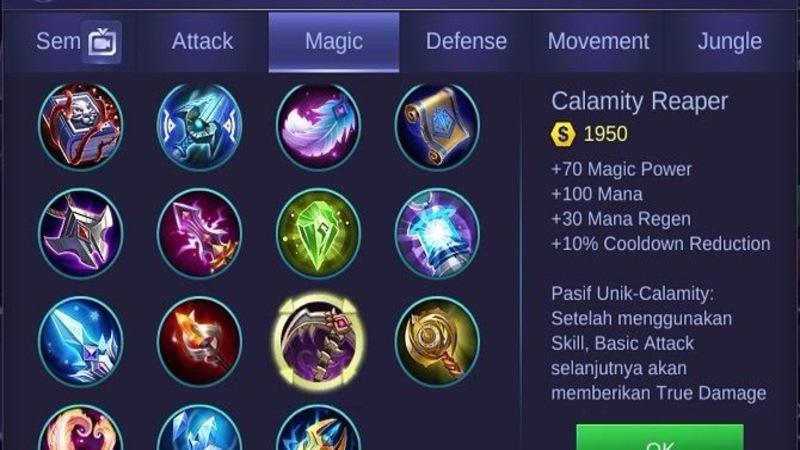
Task: Open the Attack items tab
Action: tap(203, 41)
